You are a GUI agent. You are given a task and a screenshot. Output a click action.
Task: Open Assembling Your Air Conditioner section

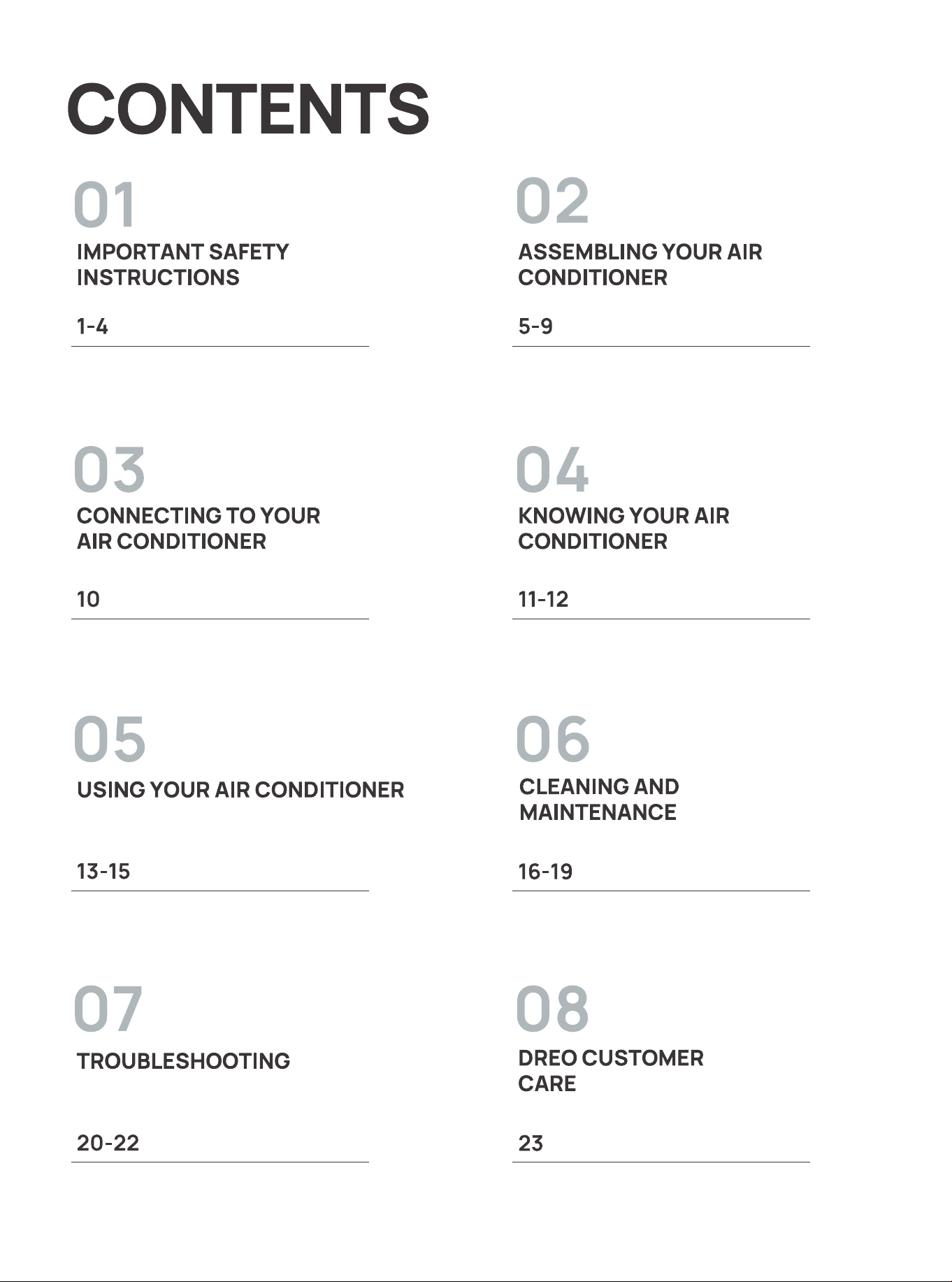pos(640,264)
